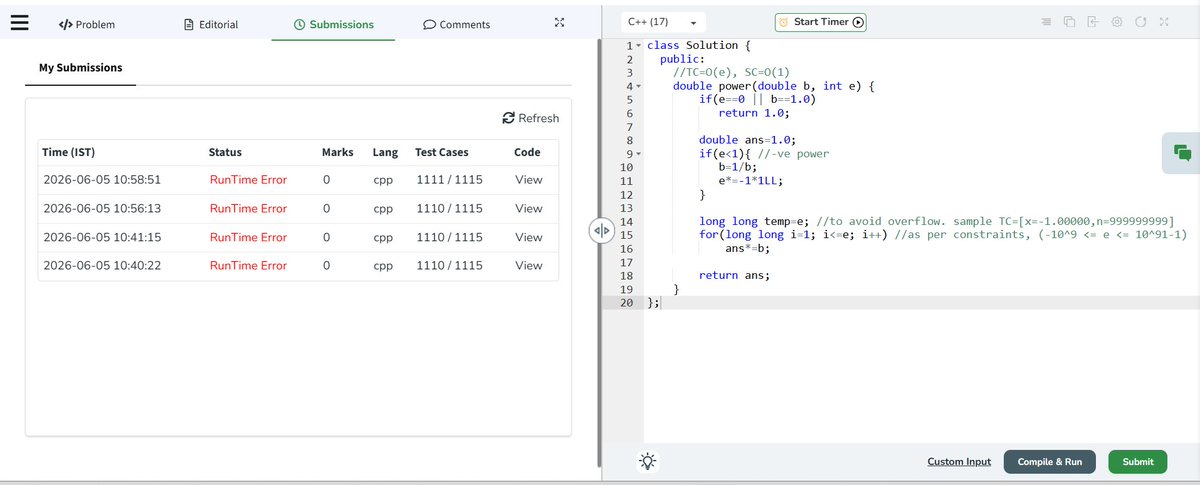The image size is (1200, 485).
Task: Click the import code icon
Action: tap(1093, 22)
